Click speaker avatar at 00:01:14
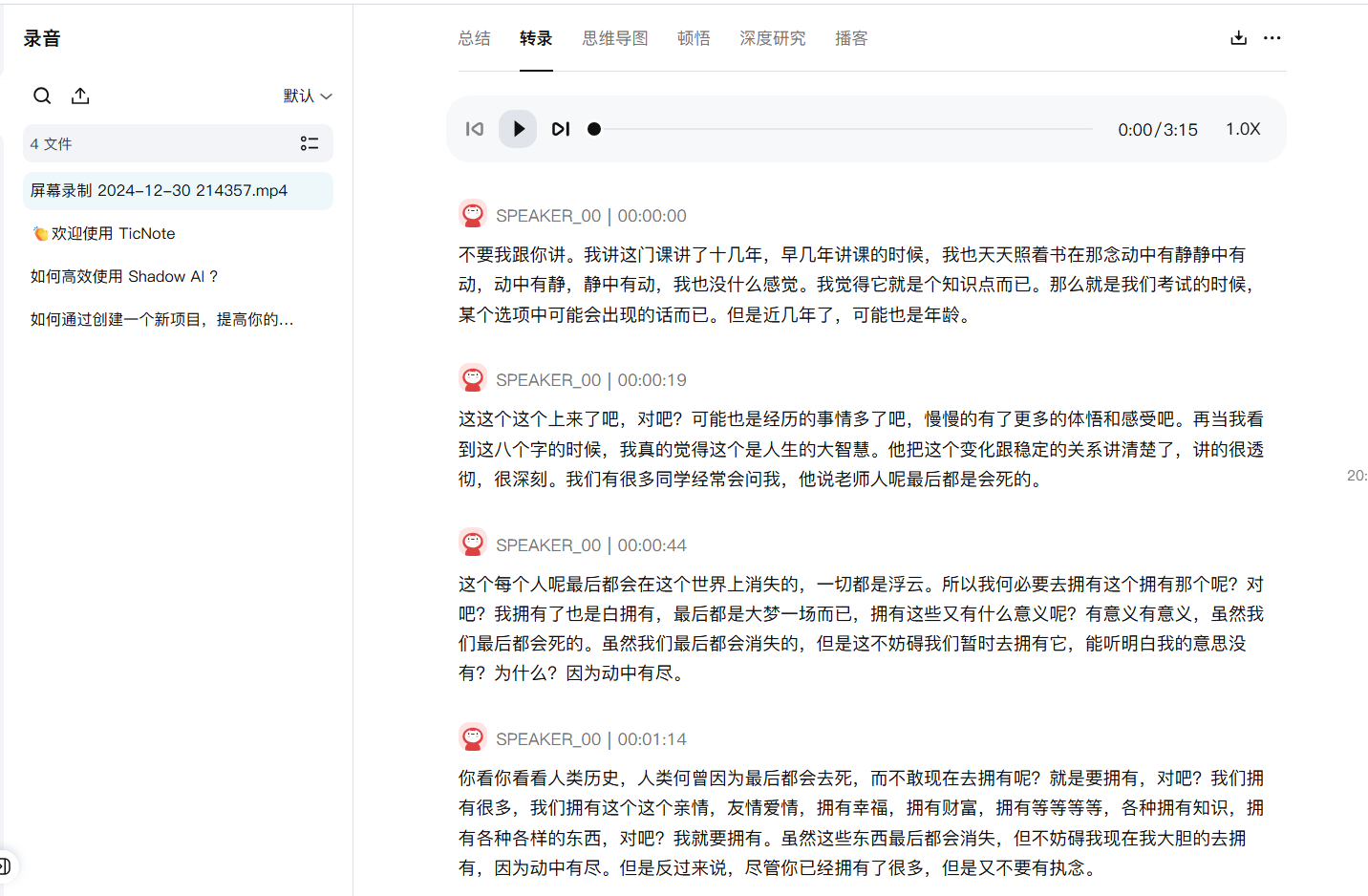This screenshot has width=1368, height=896. [x=473, y=737]
